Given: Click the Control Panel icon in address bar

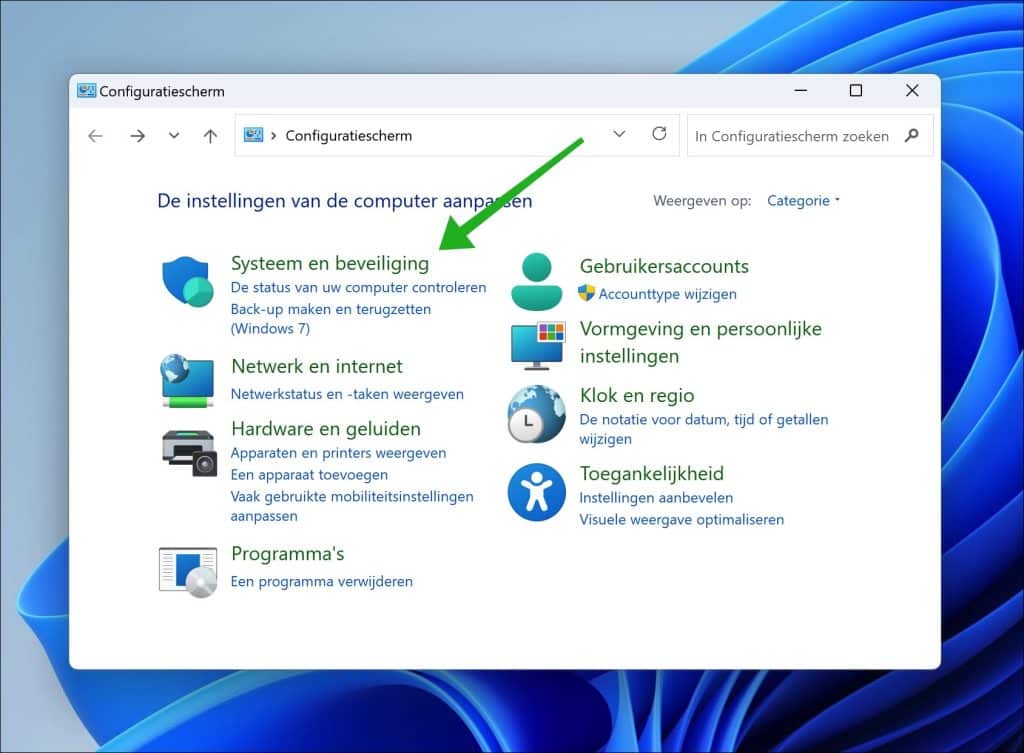Looking at the screenshot, I should (x=253, y=135).
